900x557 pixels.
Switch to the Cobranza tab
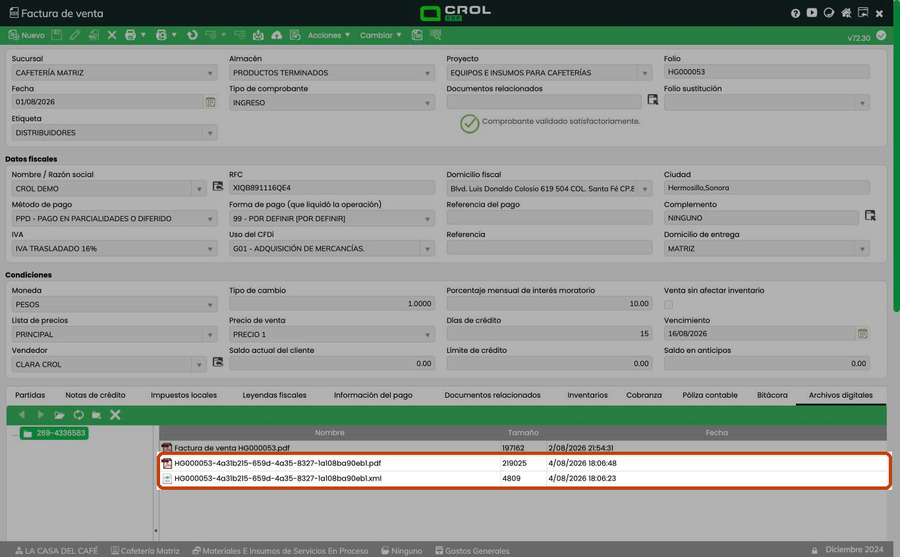pyautogui.click(x=644, y=395)
